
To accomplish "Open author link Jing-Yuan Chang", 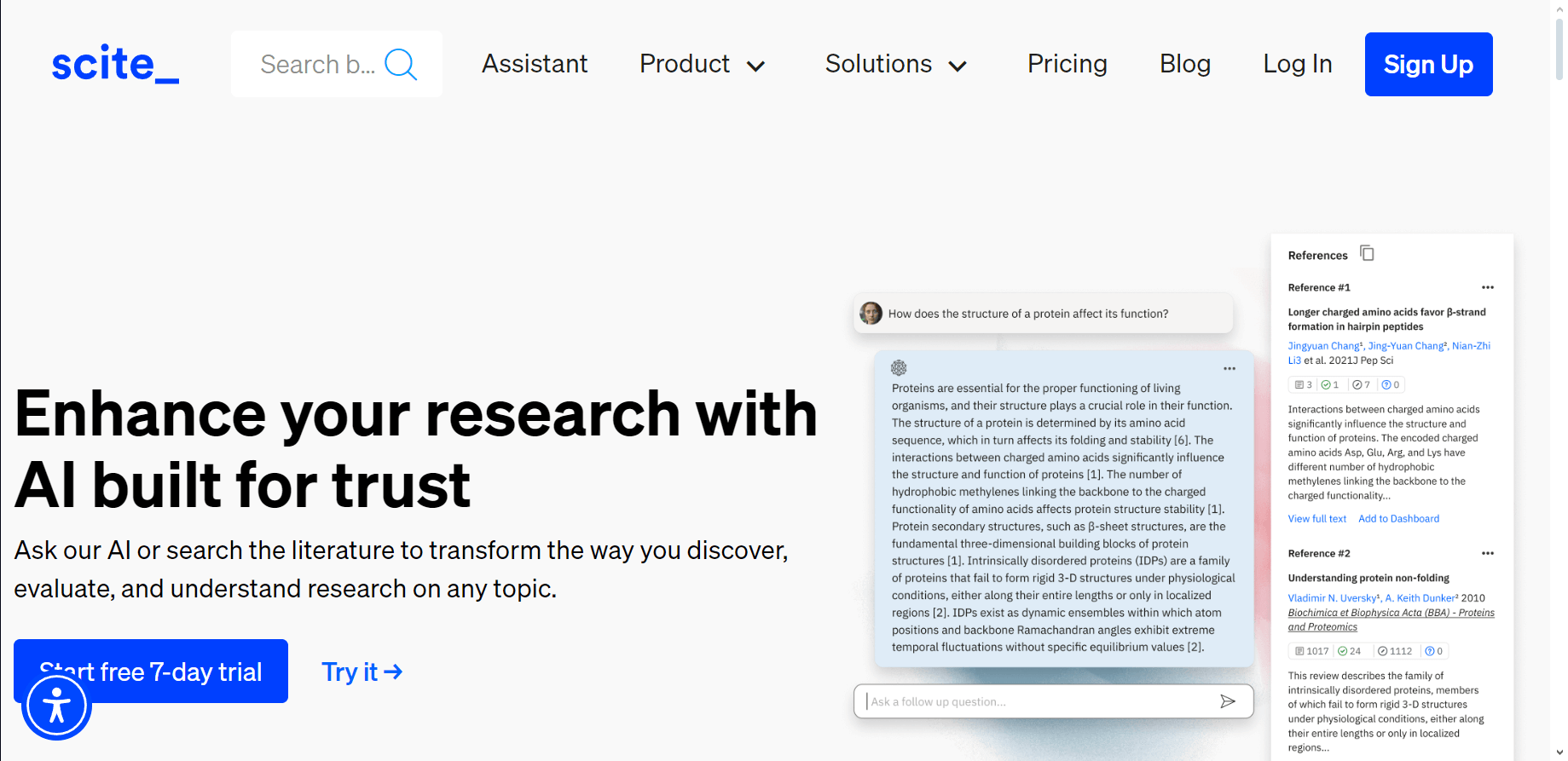I will [x=1407, y=346].
